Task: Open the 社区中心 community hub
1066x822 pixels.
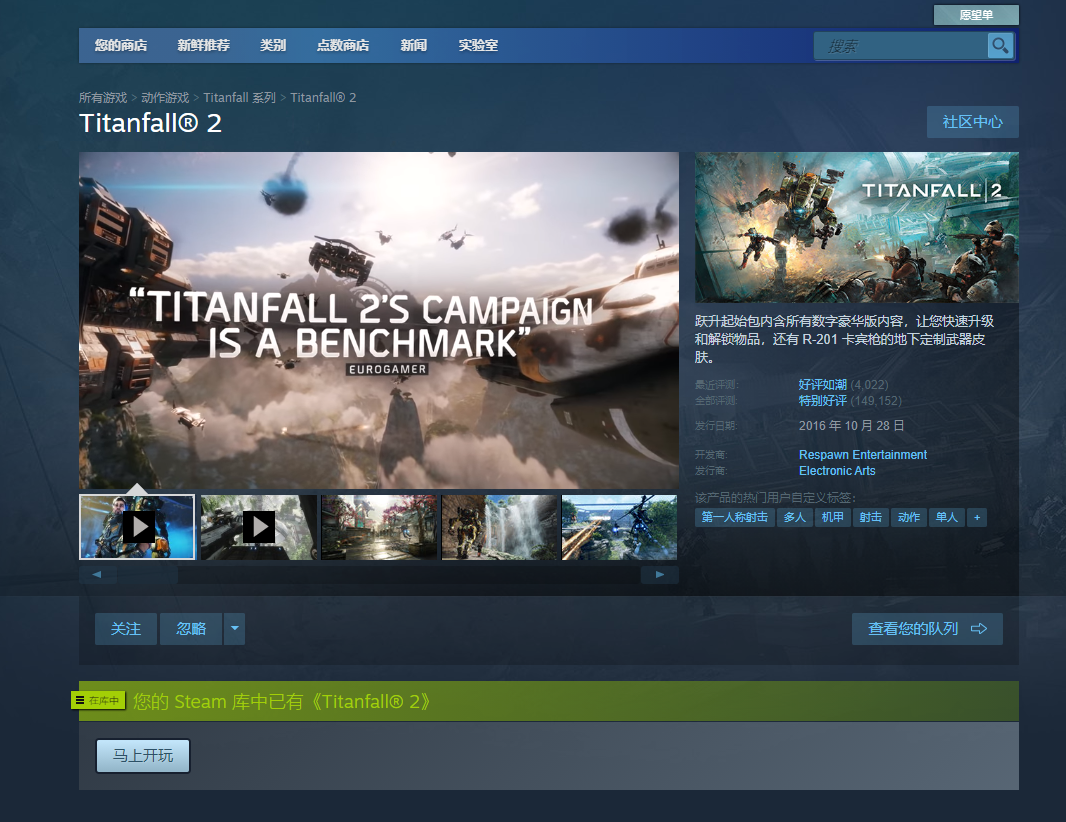Action: [972, 122]
